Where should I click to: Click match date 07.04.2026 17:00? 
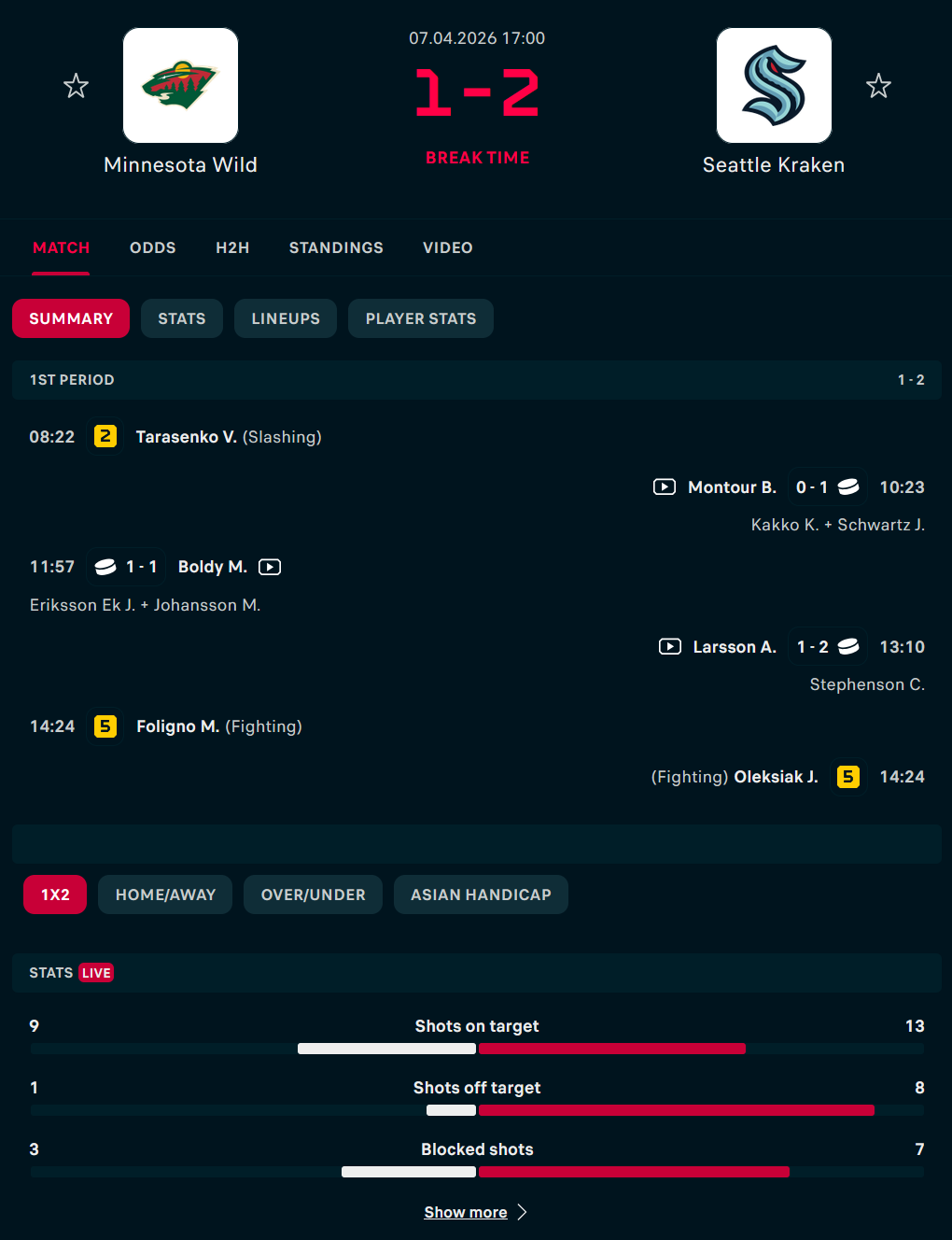click(477, 38)
